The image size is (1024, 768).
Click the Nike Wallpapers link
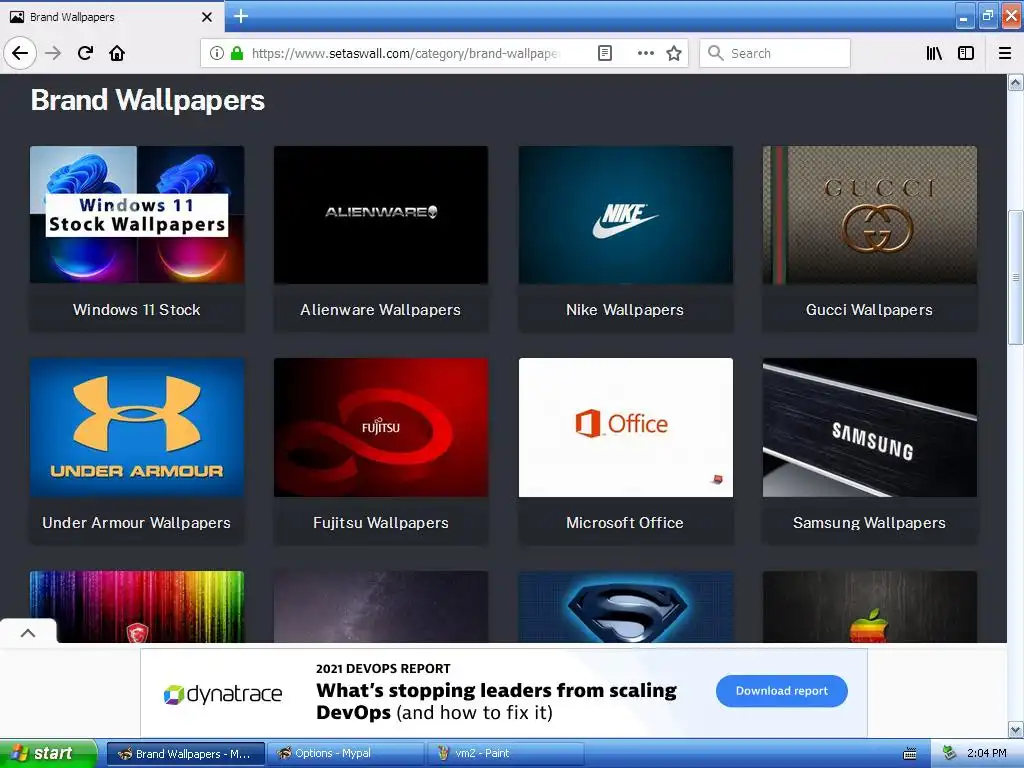point(625,310)
